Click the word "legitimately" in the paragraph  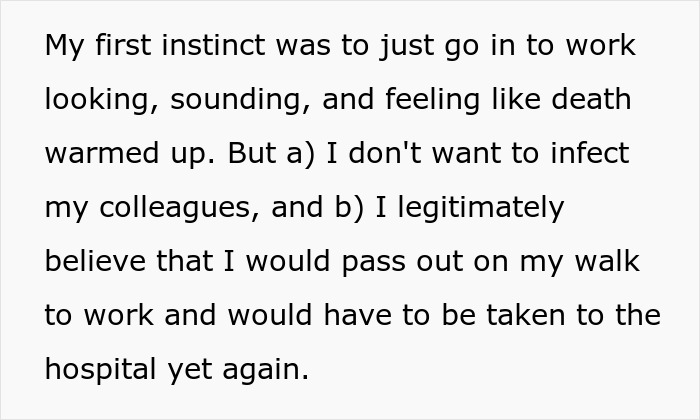tap(490, 208)
